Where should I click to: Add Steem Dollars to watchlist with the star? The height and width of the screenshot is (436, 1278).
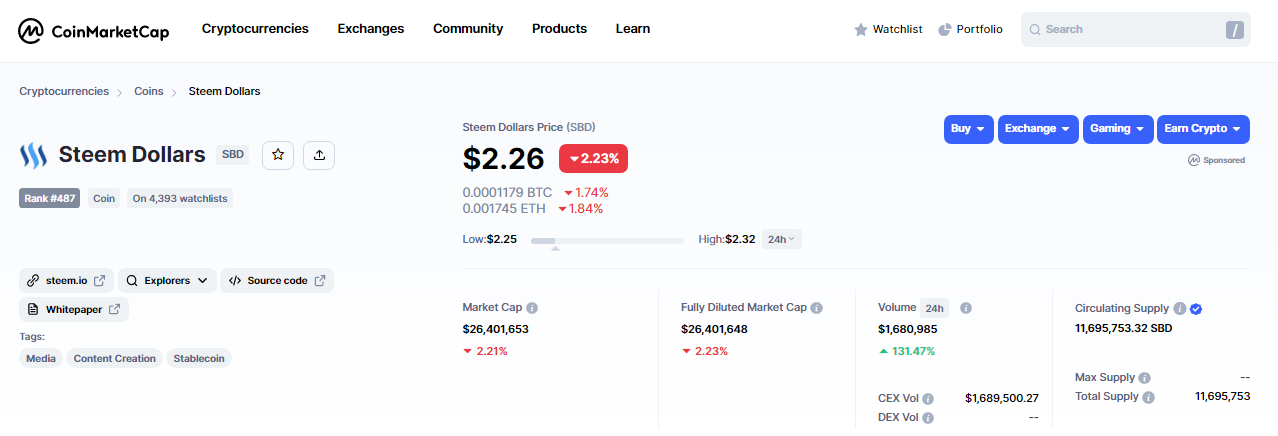(x=278, y=155)
